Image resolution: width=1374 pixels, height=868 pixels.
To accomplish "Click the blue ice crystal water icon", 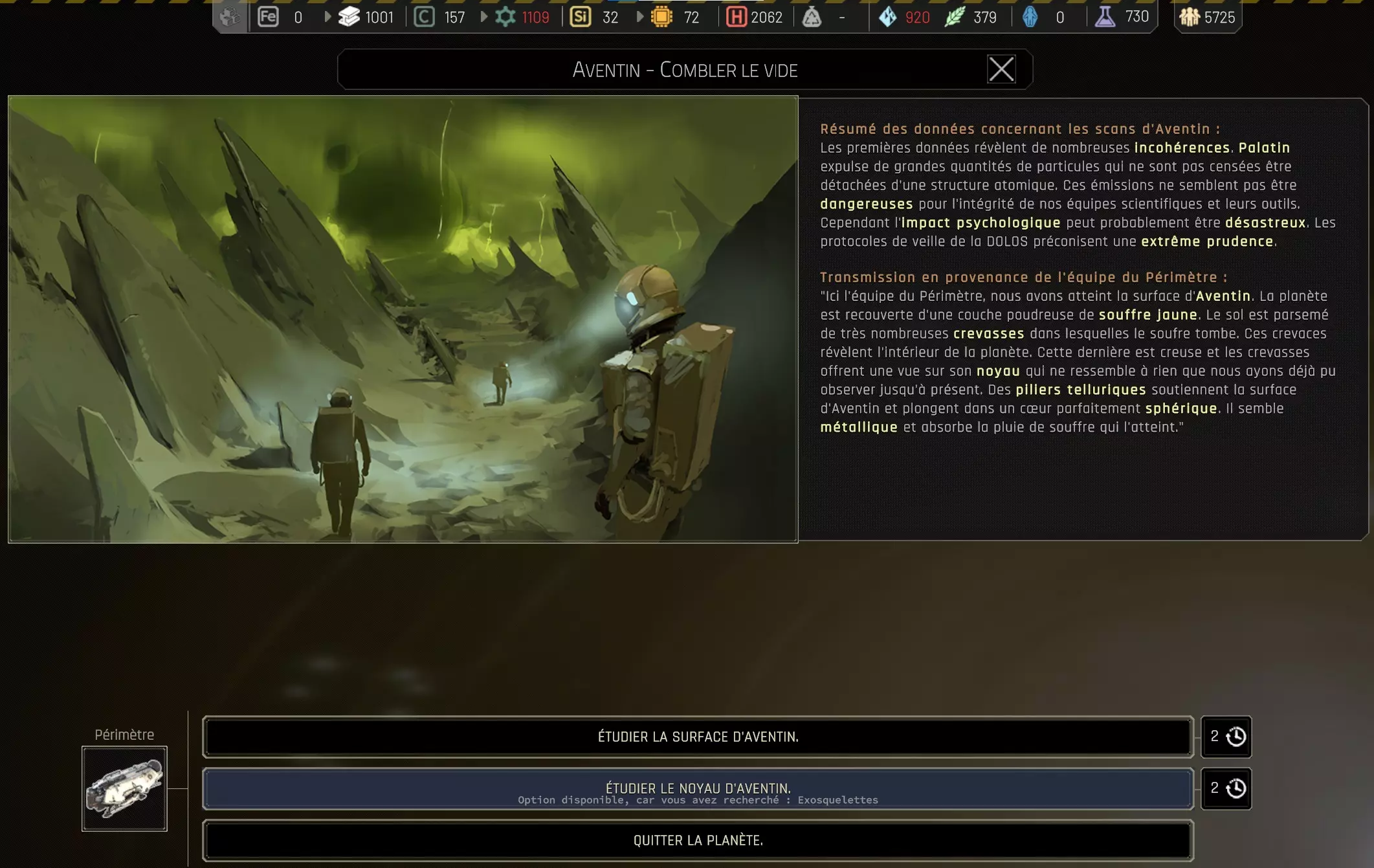I will click(x=888, y=17).
